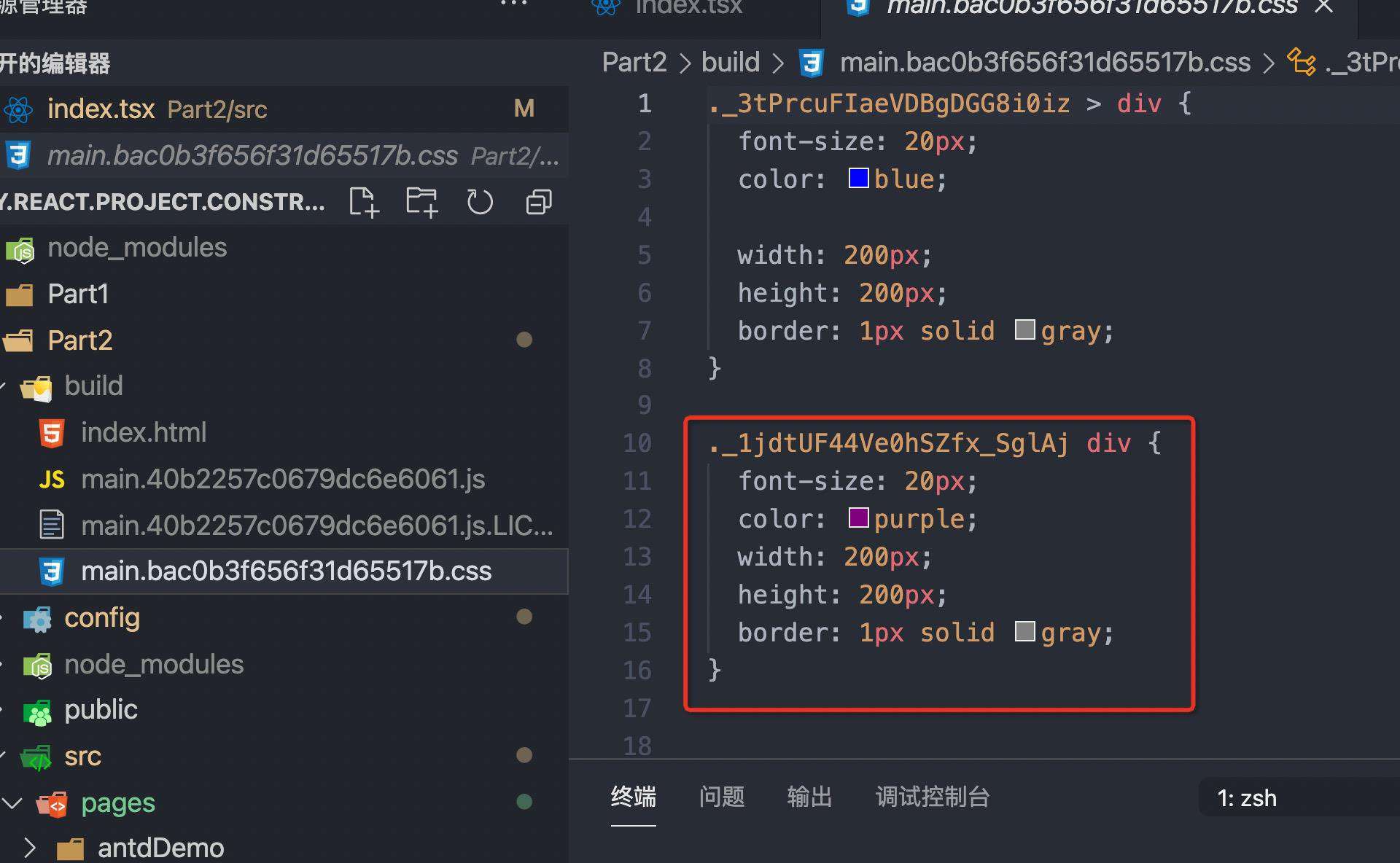The width and height of the screenshot is (1400, 863).
Task: Click line number 10 in gutter
Action: click(637, 443)
